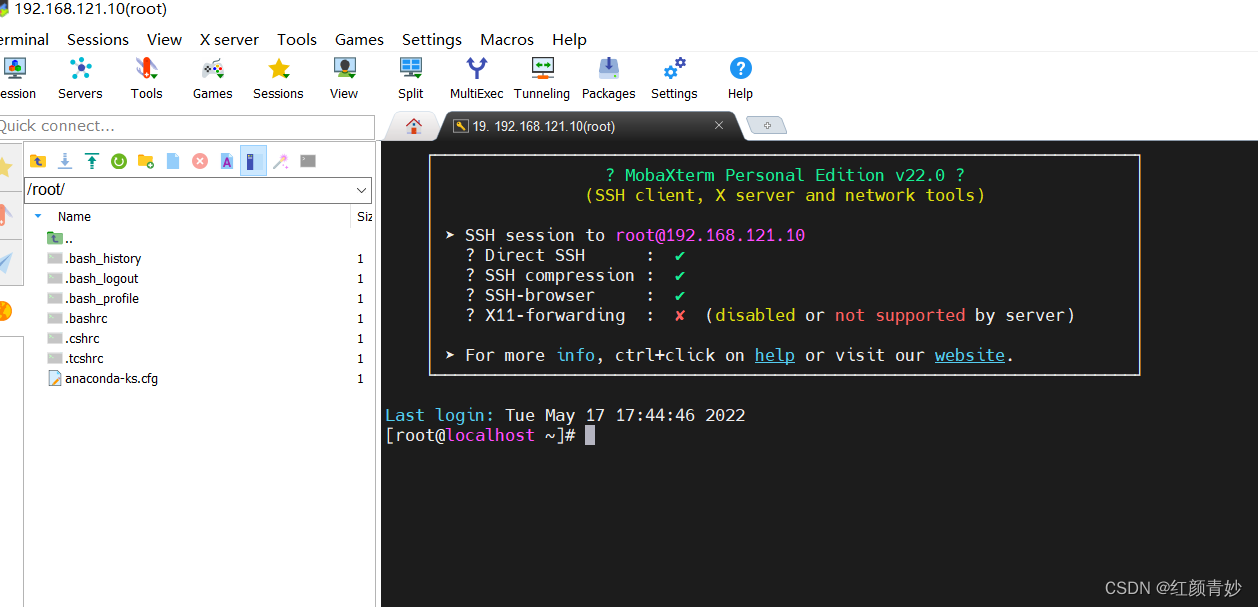
Task: Create a new folder in SFTP browser
Action: [x=146, y=161]
